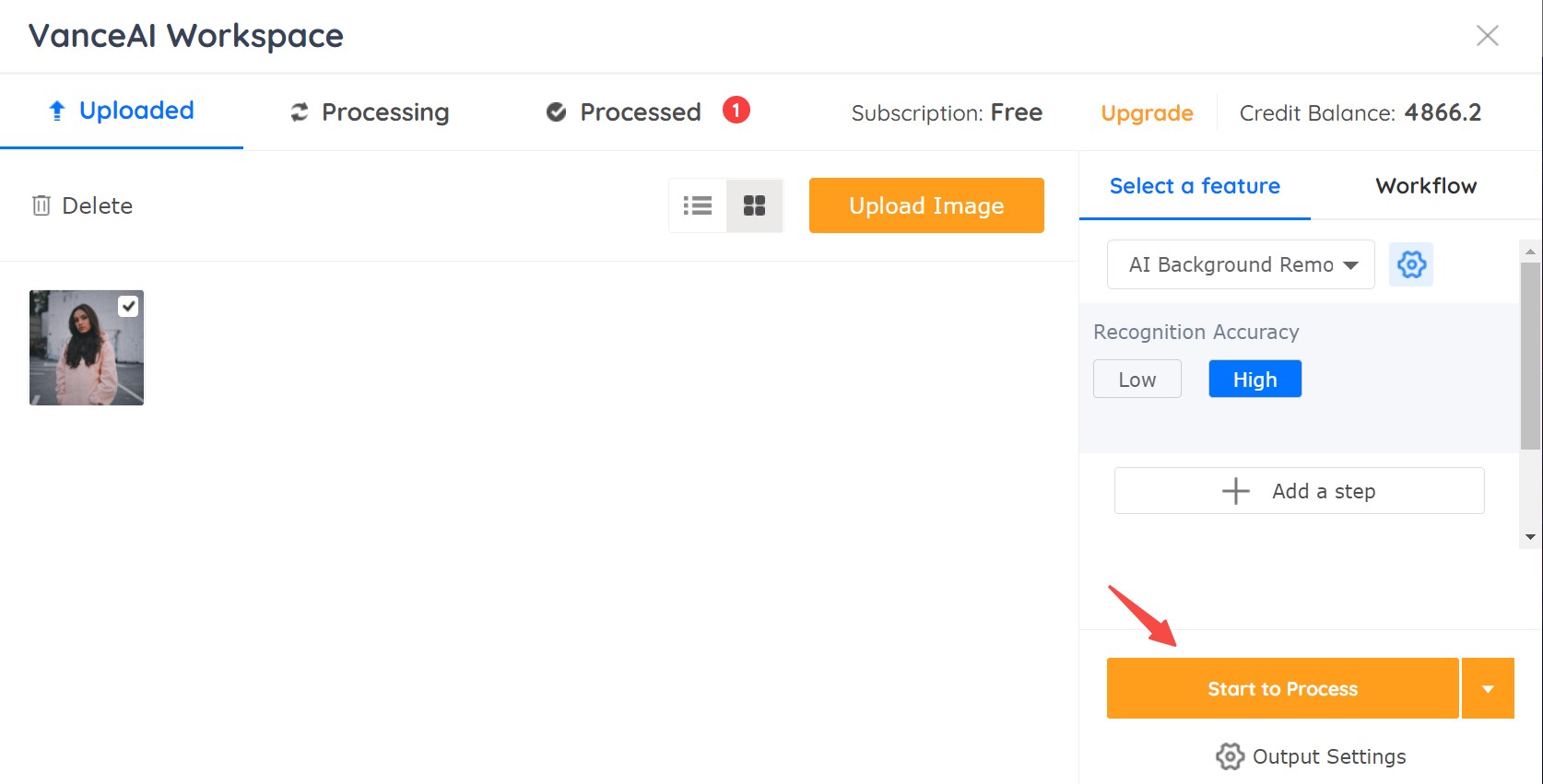Open the Uploaded tab
This screenshot has height=784, width=1543.
click(x=122, y=111)
